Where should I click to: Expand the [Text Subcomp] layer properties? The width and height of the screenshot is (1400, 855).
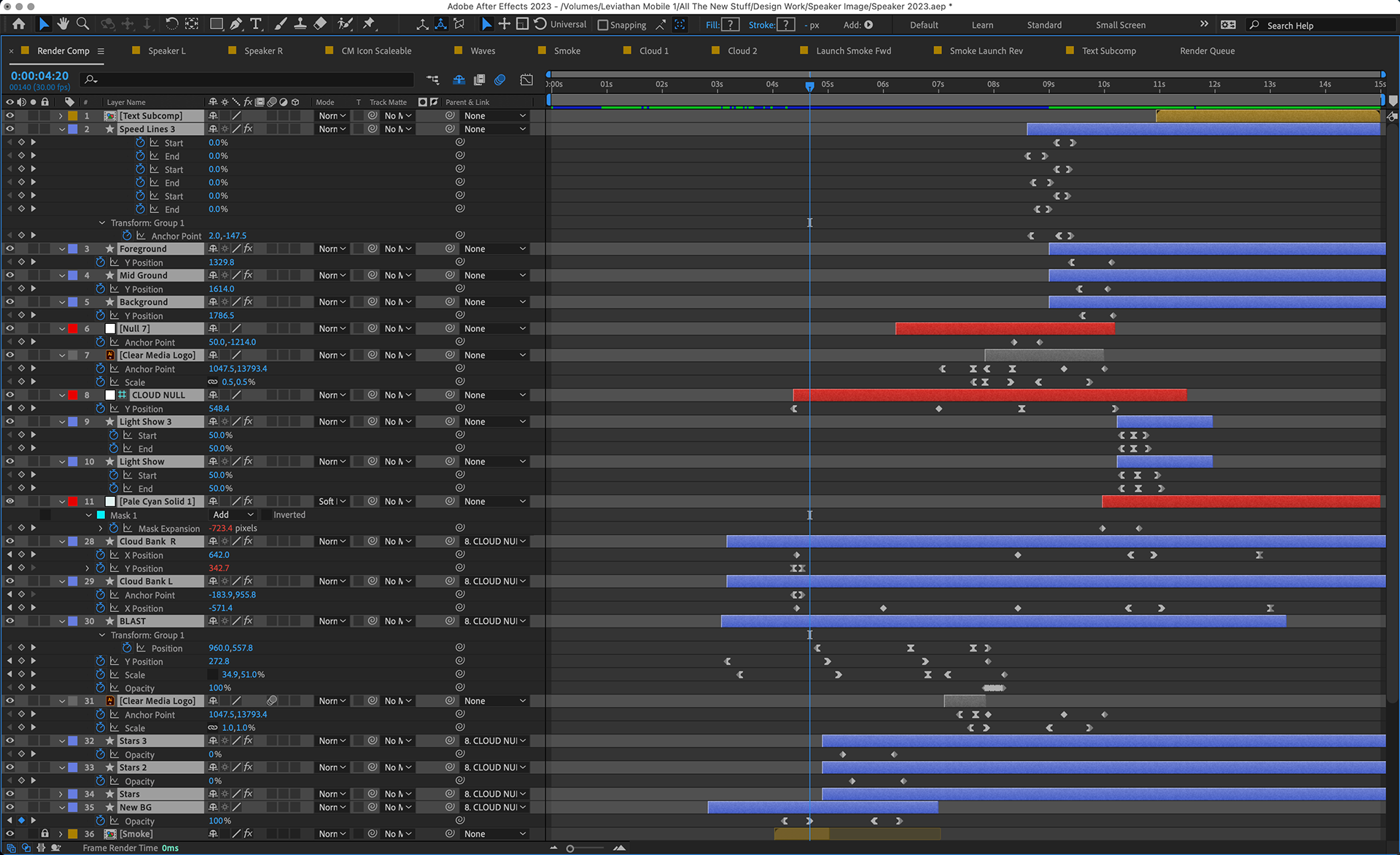61,116
